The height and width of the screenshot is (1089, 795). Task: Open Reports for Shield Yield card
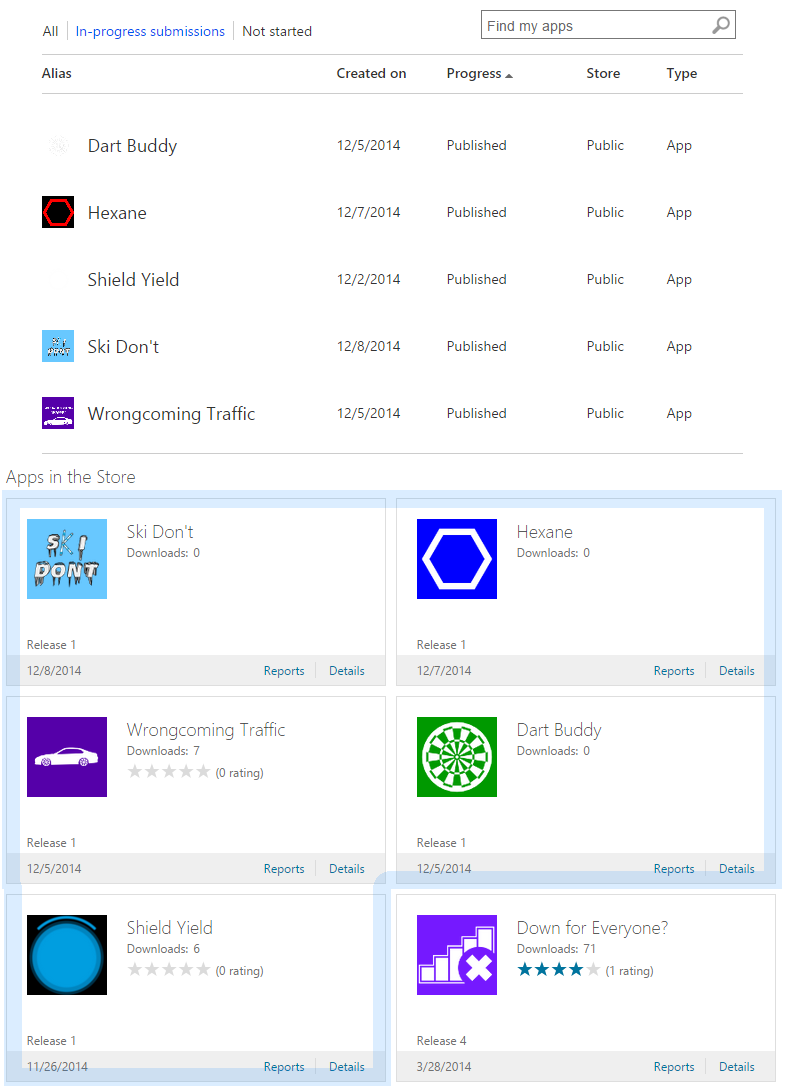(284, 1067)
